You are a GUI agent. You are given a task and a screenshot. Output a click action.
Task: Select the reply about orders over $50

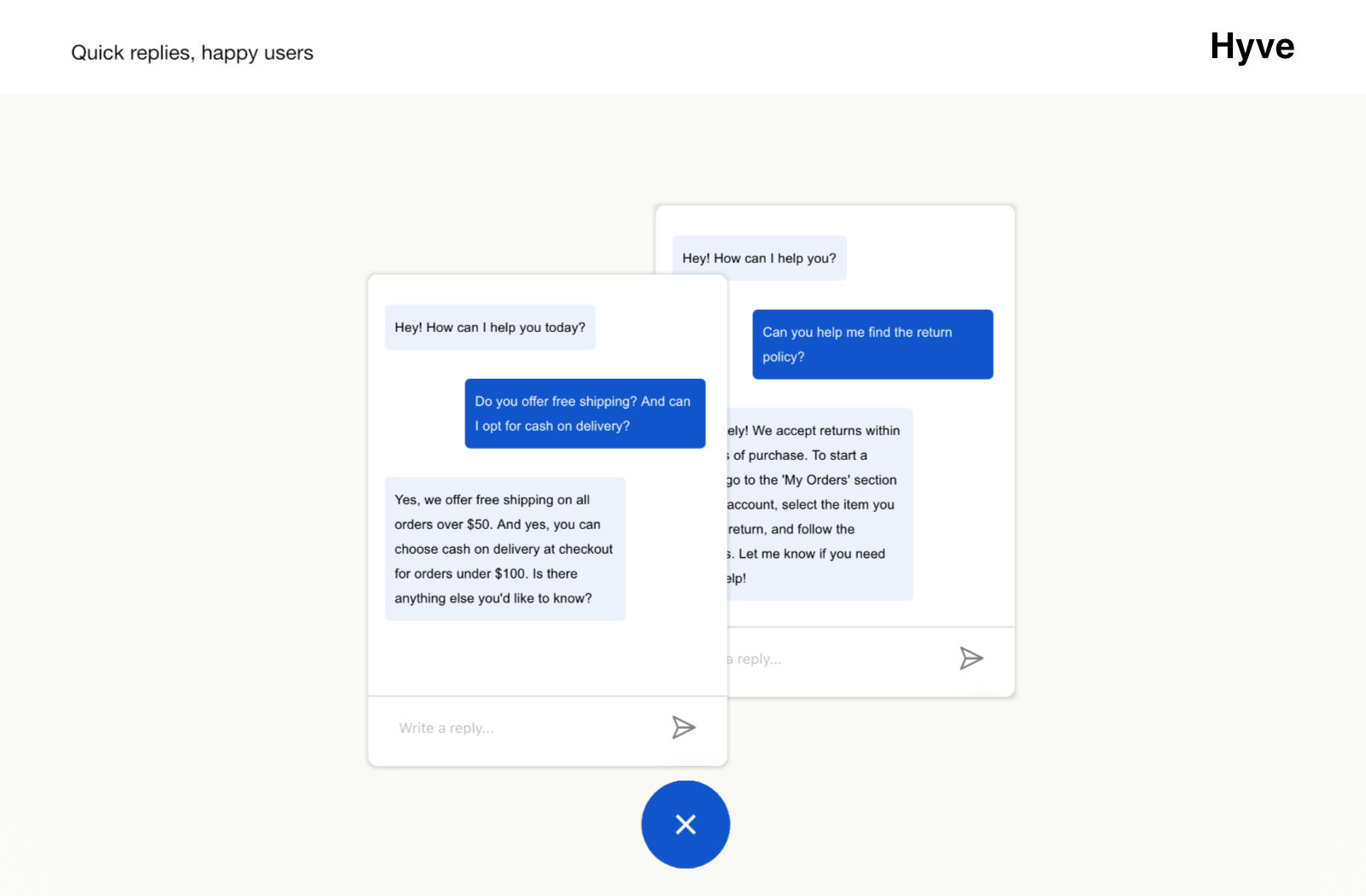coord(505,549)
